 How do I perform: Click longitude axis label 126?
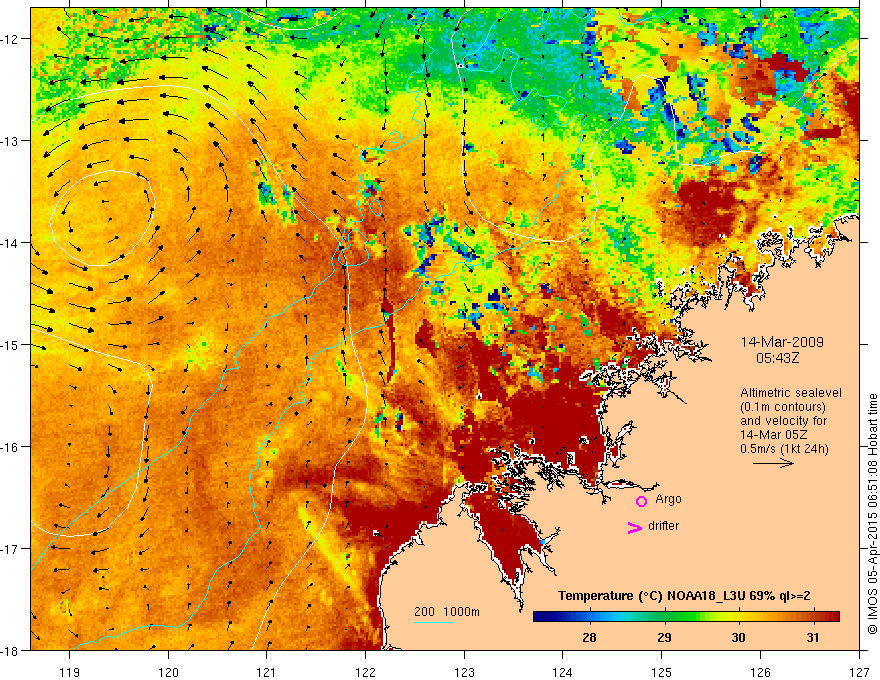(x=760, y=672)
